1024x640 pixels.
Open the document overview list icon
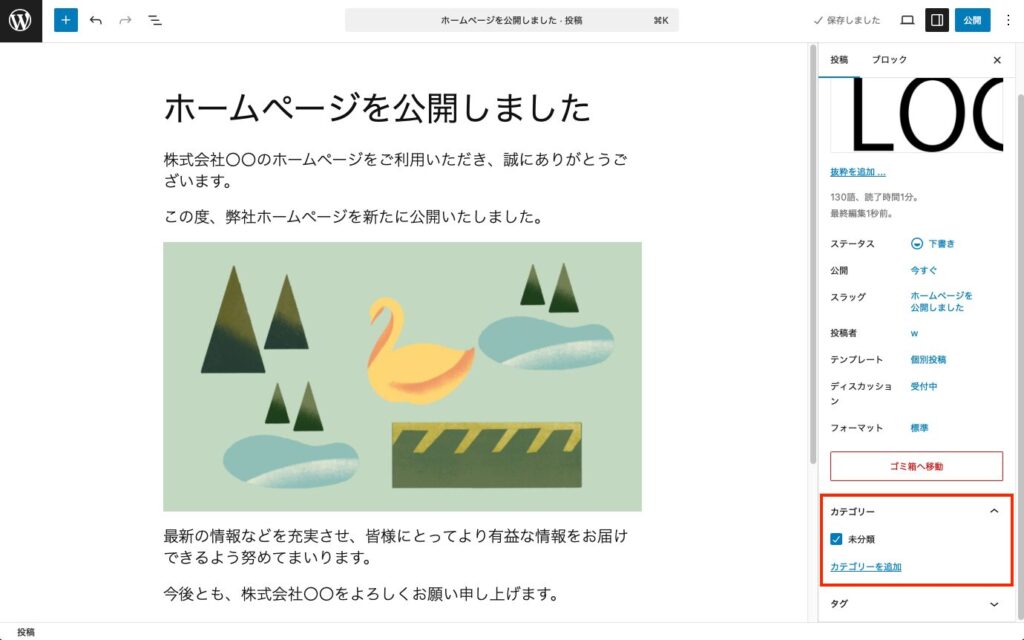[154, 19]
